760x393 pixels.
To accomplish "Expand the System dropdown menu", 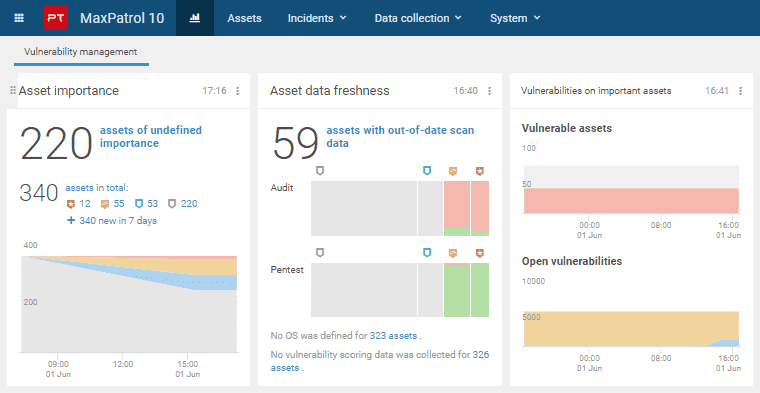I will point(515,18).
